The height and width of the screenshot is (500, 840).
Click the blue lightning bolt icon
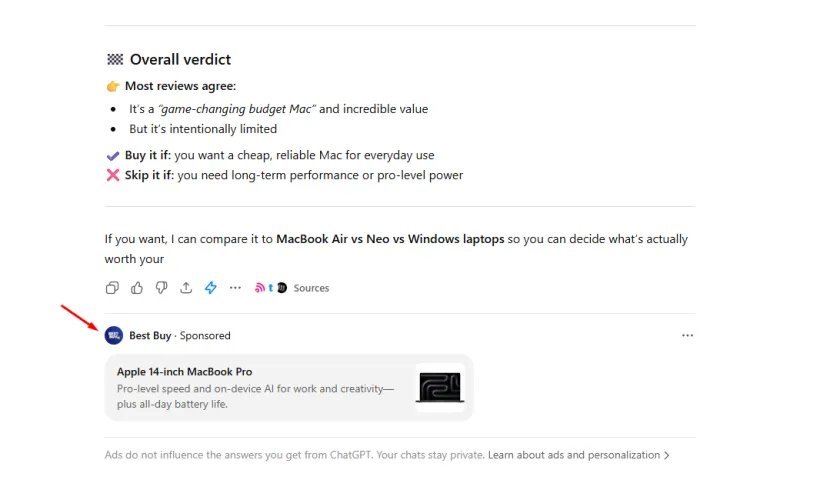(x=211, y=288)
